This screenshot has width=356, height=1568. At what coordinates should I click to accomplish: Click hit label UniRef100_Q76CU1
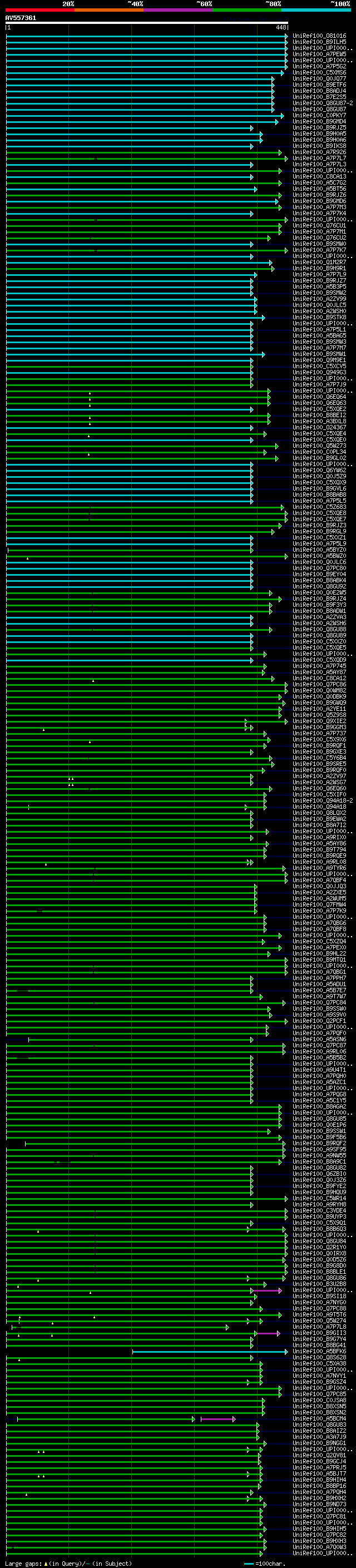pos(319,225)
